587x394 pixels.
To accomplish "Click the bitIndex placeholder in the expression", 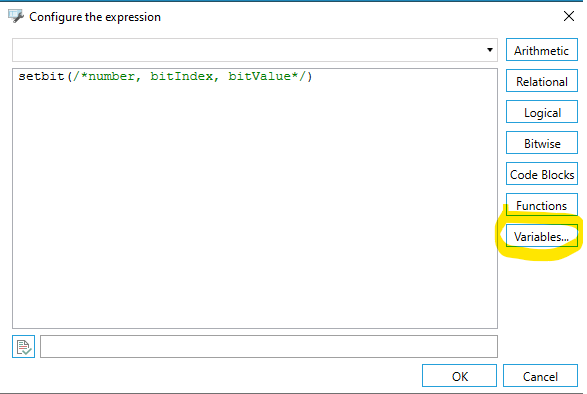I will pos(181,76).
